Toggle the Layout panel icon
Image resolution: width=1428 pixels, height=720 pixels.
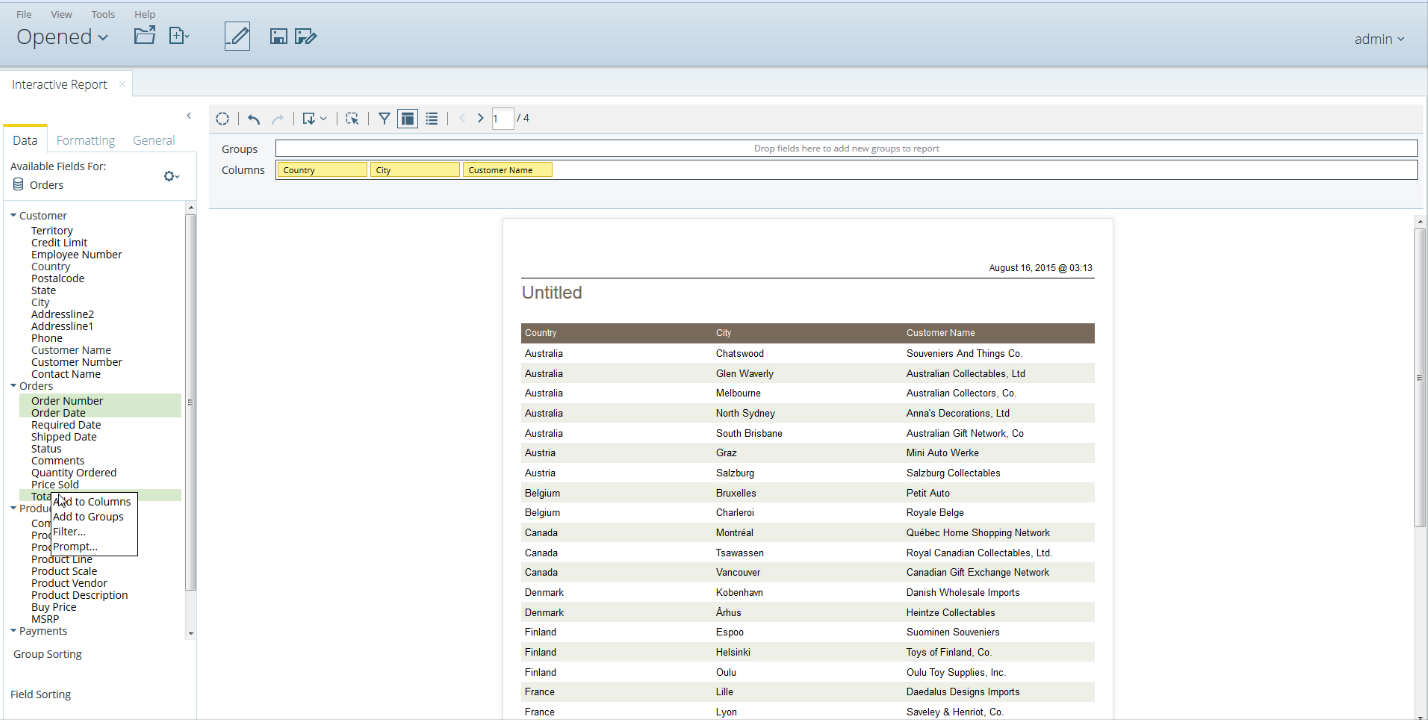tap(407, 118)
